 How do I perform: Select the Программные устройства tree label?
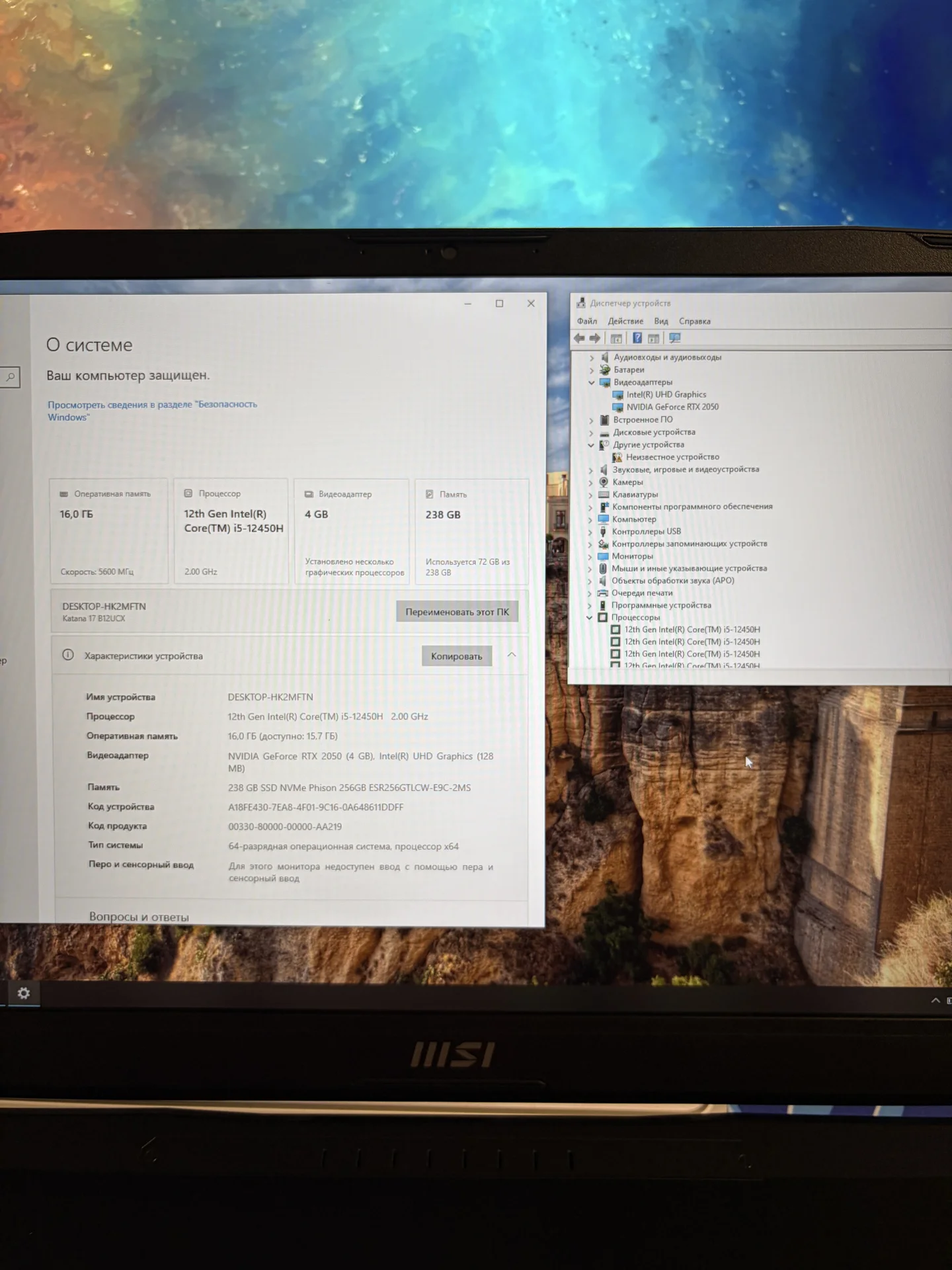pos(661,605)
